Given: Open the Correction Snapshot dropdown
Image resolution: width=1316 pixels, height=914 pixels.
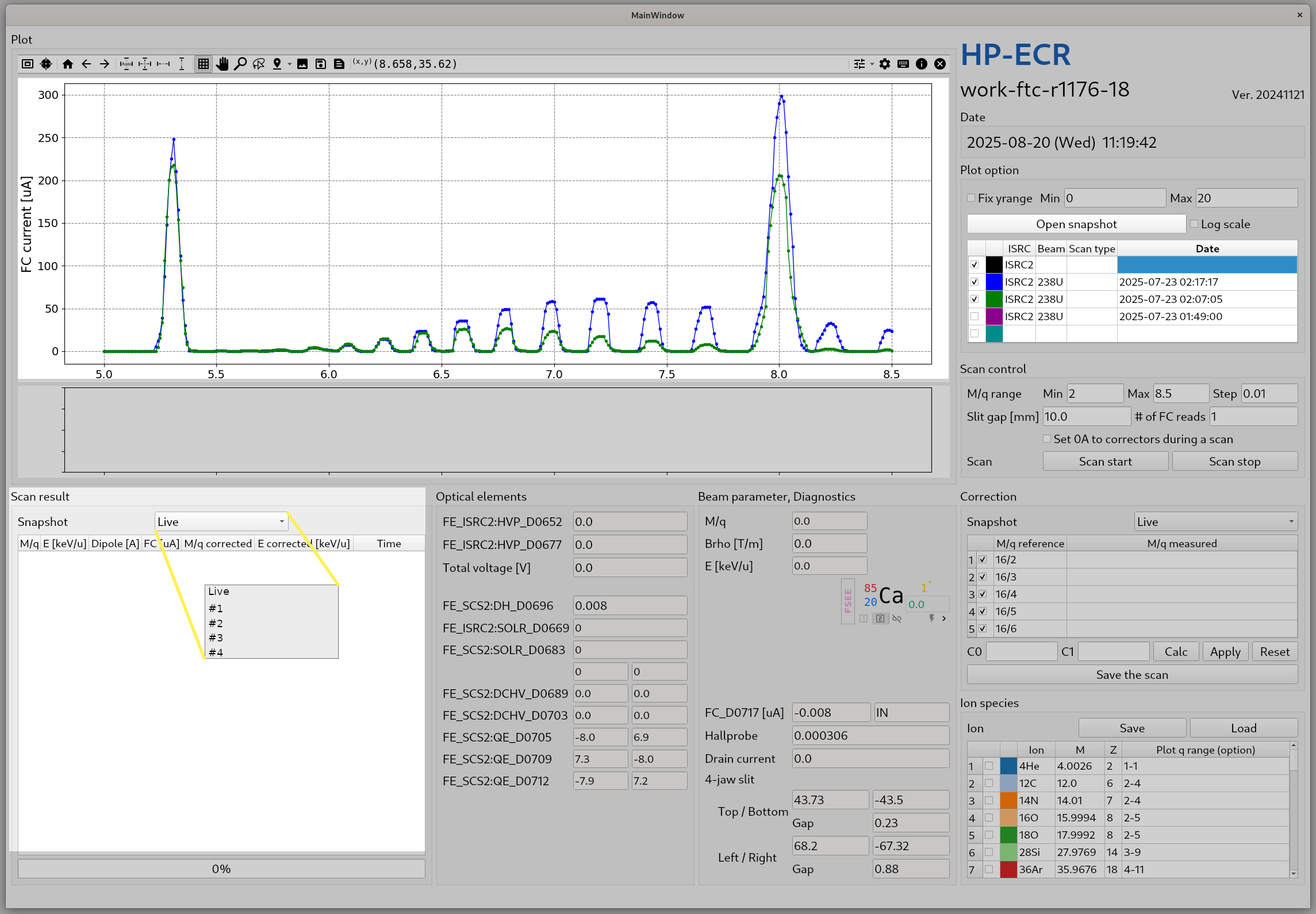Looking at the screenshot, I should coord(1216,522).
